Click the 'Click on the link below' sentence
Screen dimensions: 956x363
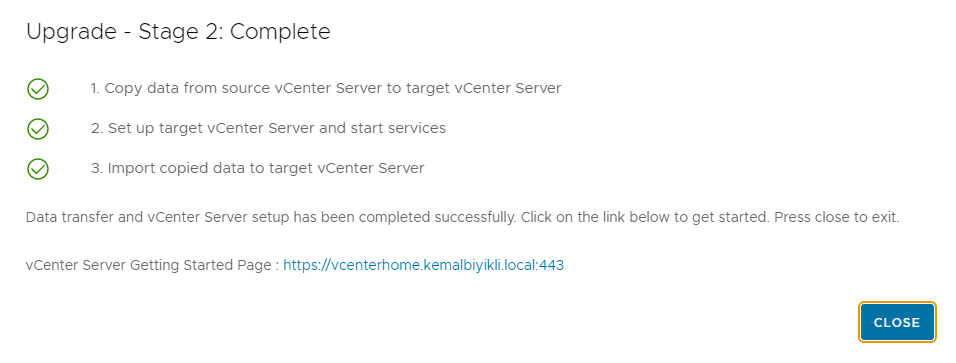pos(646,217)
